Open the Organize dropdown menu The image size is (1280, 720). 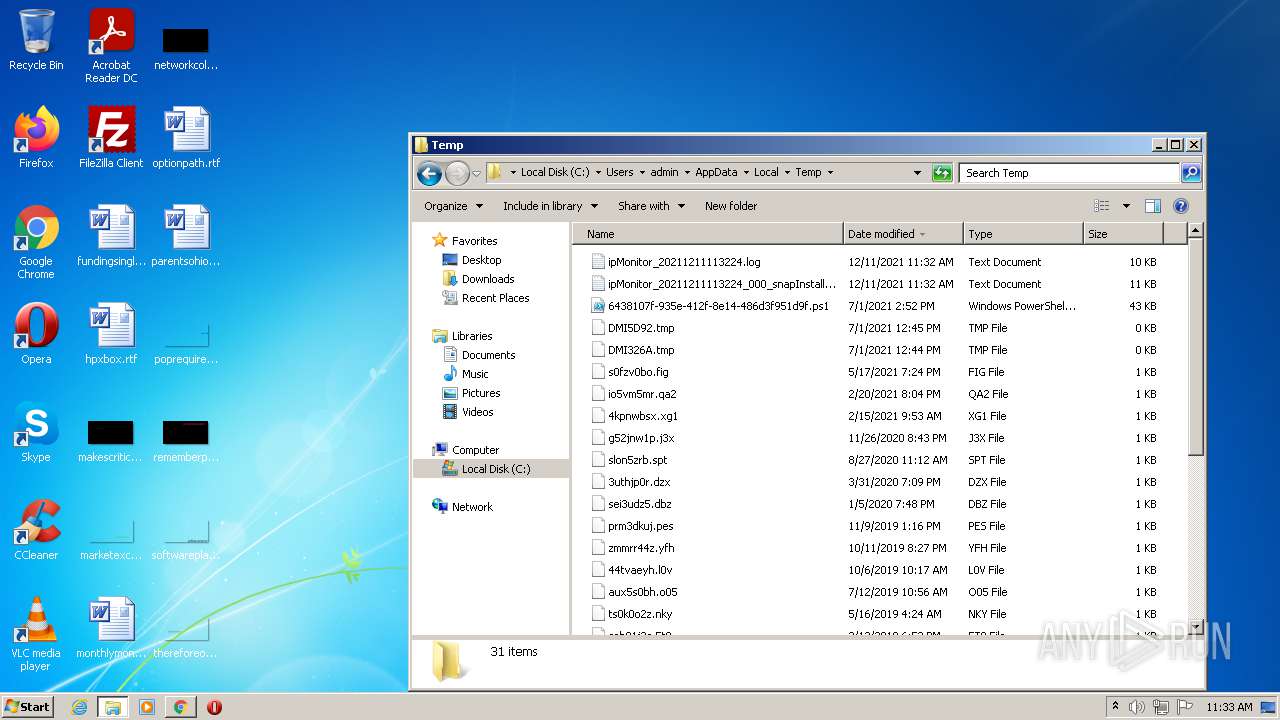(453, 206)
